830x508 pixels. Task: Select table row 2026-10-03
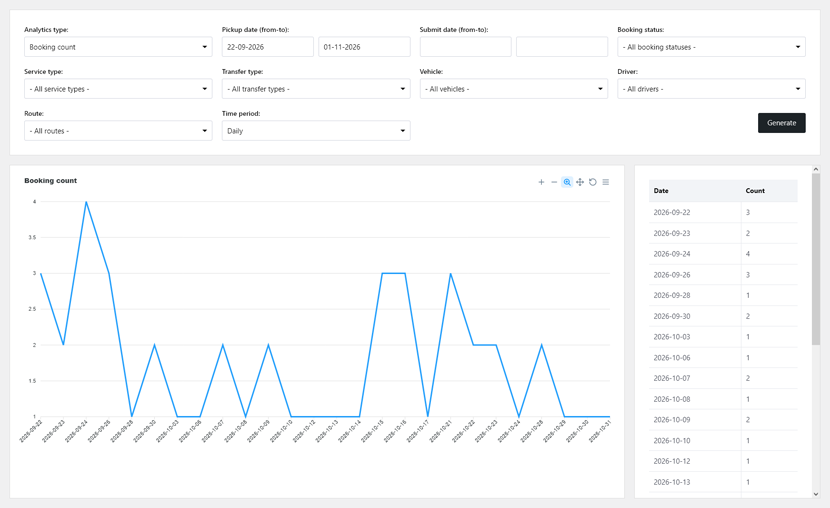click(x=723, y=337)
